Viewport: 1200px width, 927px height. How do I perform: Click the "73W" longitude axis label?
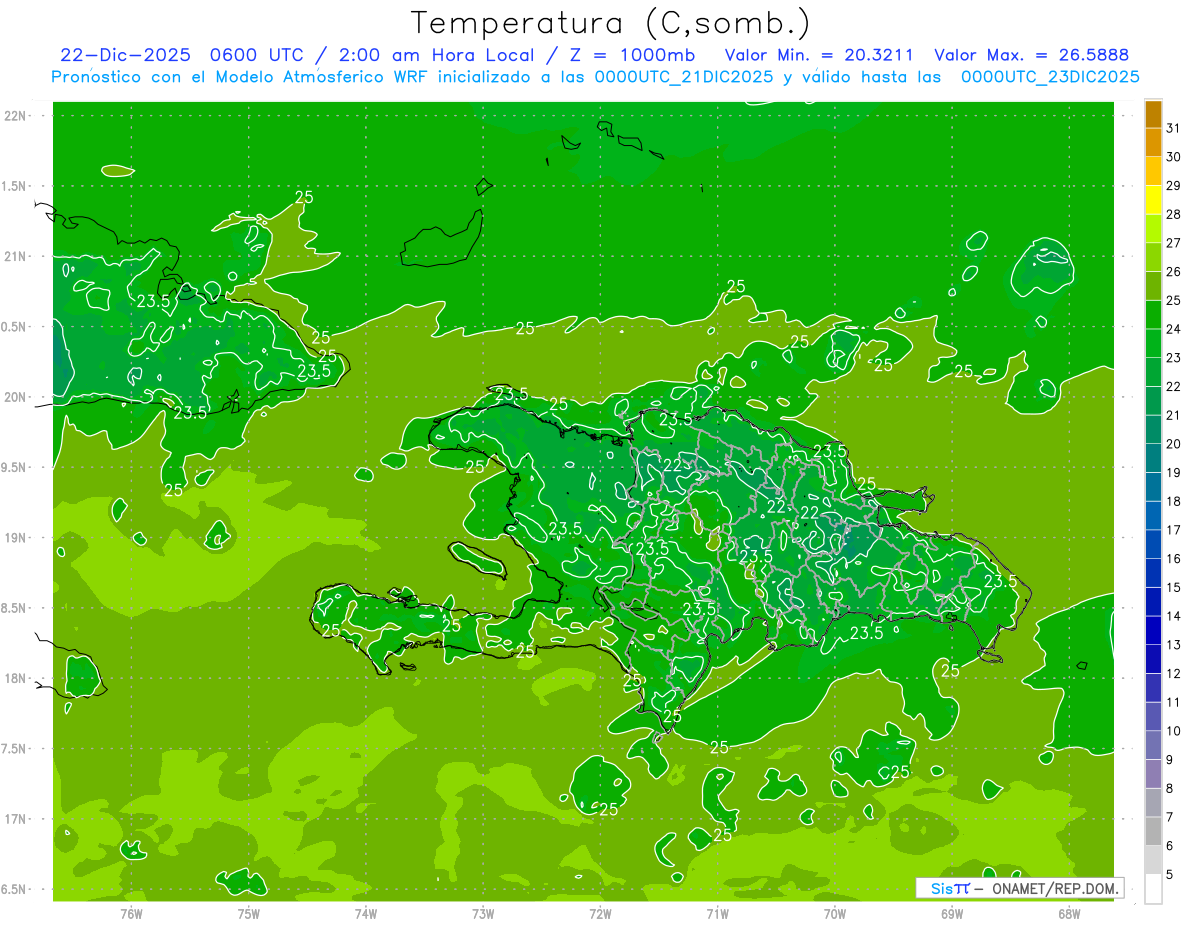point(483,913)
